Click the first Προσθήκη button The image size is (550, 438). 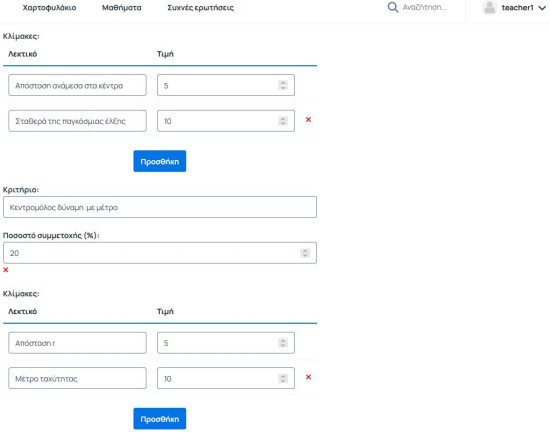[160, 161]
